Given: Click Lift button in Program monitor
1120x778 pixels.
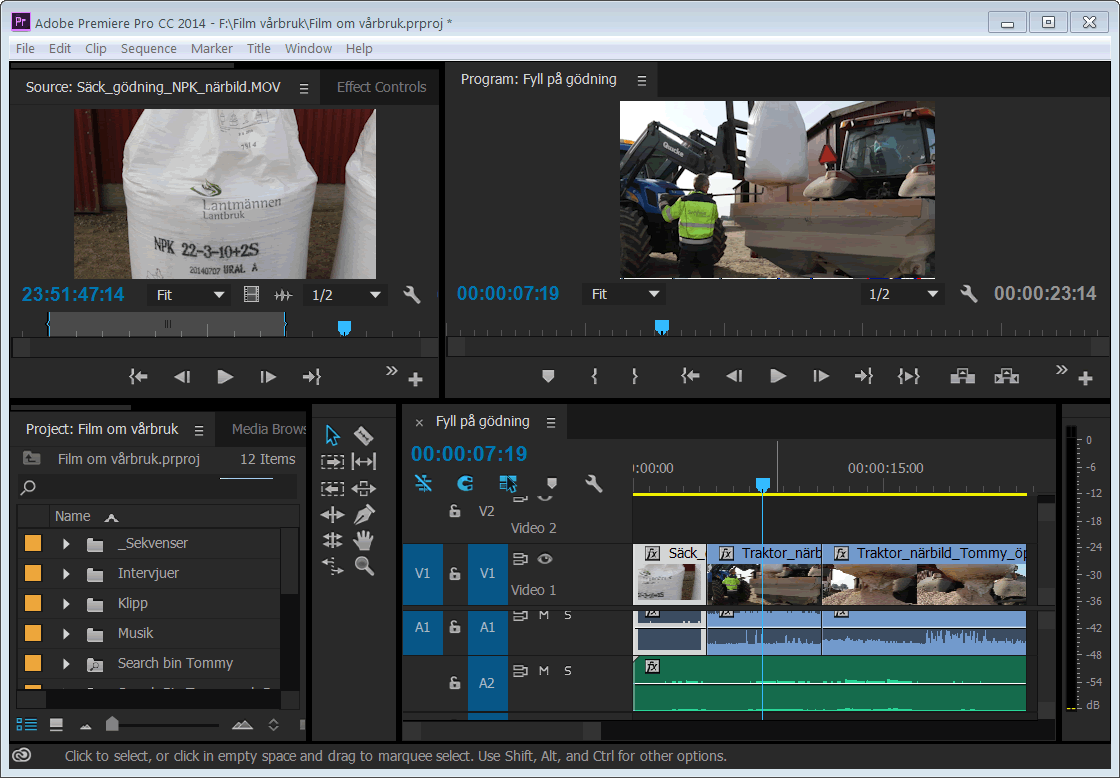Looking at the screenshot, I should point(962,377).
